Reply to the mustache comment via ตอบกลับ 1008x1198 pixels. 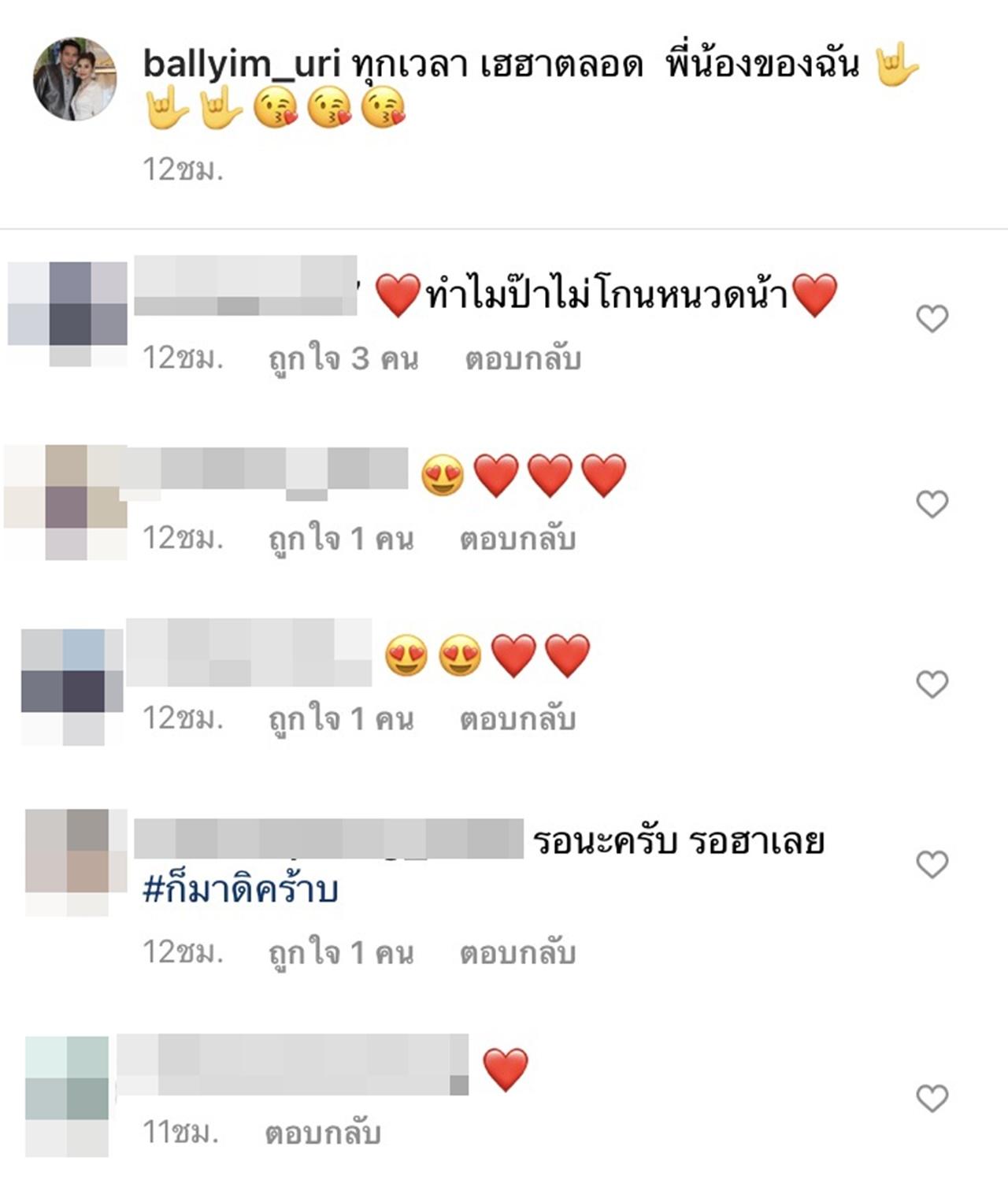(x=523, y=359)
